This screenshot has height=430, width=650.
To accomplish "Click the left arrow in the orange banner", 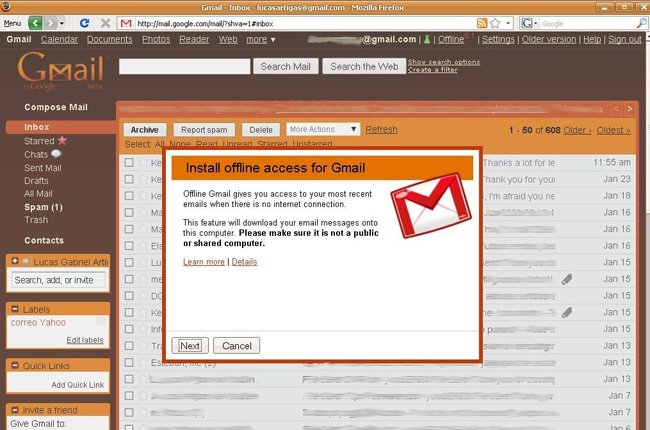I will [x=616, y=109].
